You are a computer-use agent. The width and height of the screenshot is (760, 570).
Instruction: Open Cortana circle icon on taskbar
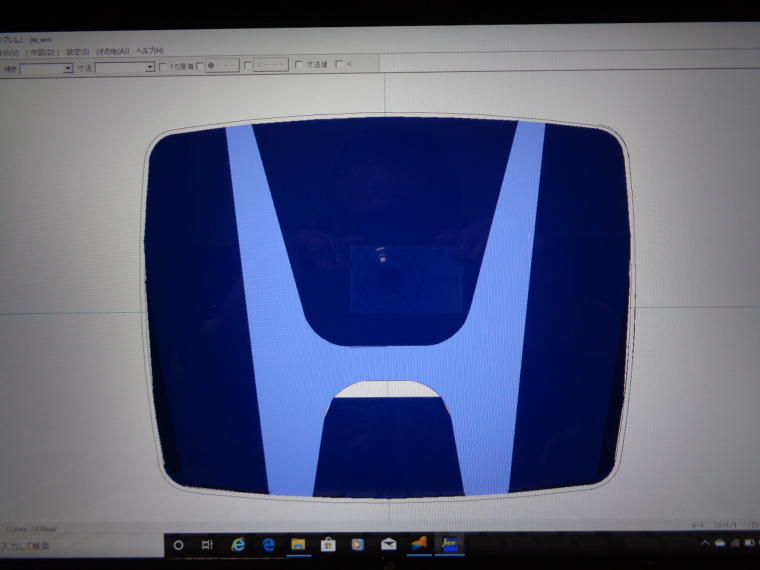point(178,545)
